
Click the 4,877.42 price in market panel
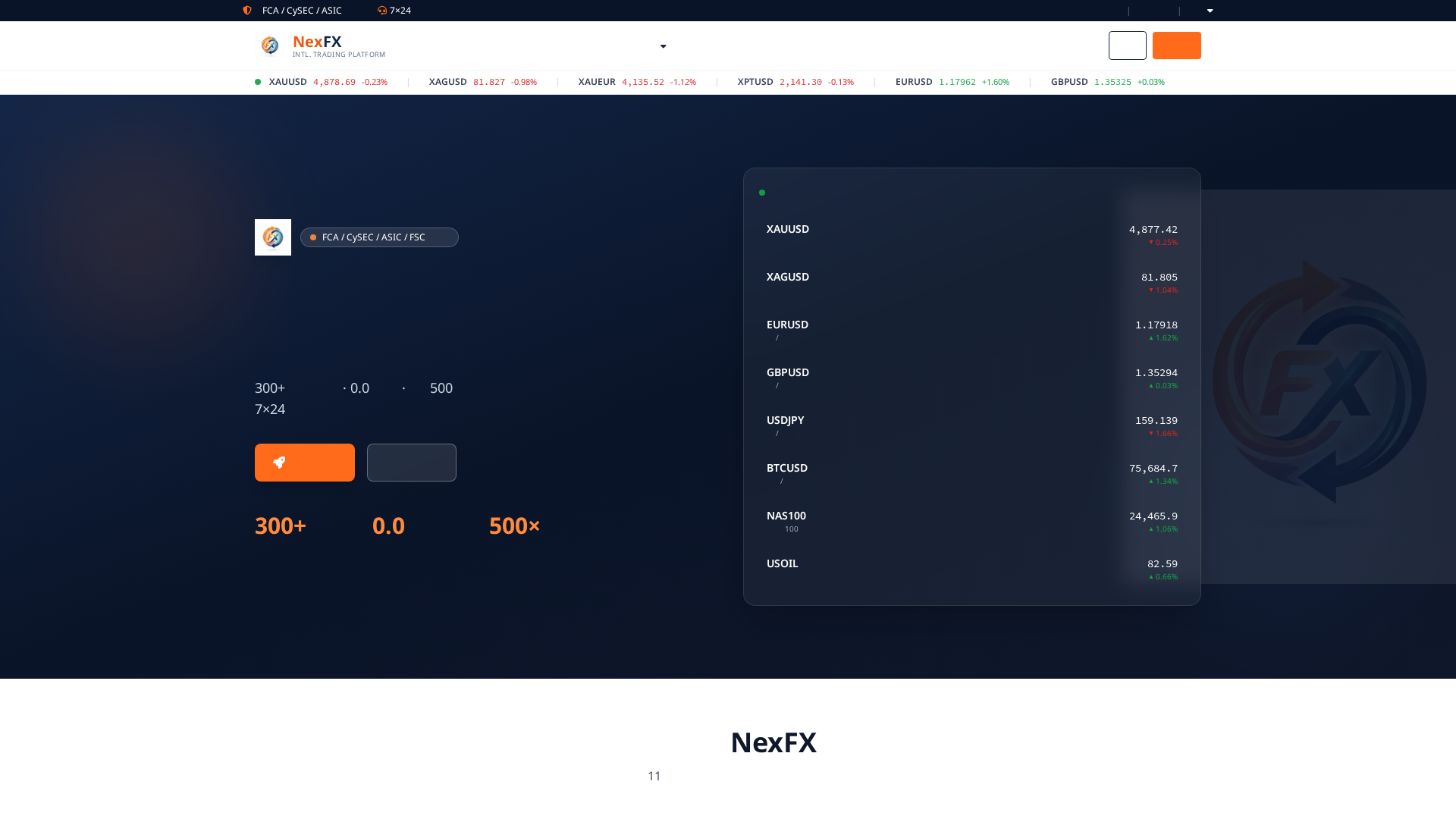(x=1153, y=230)
